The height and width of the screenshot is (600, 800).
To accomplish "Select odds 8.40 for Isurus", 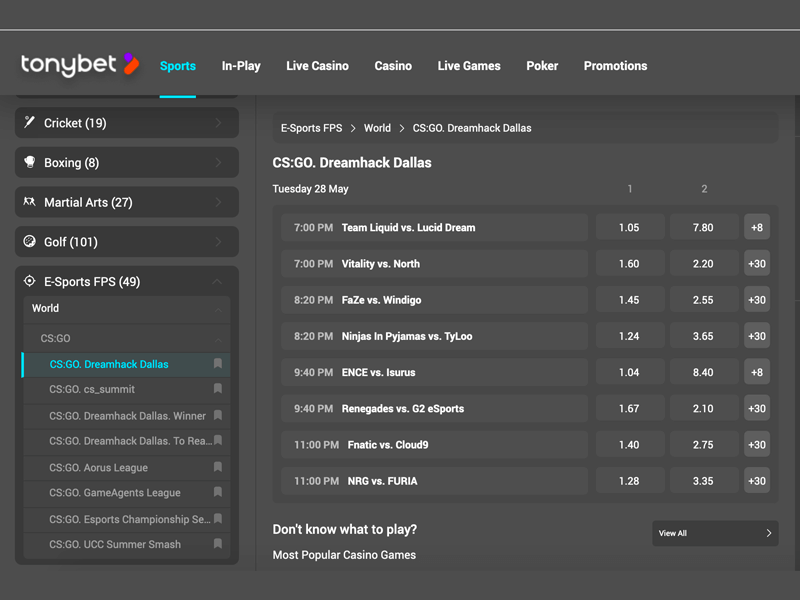I will 703,372.
